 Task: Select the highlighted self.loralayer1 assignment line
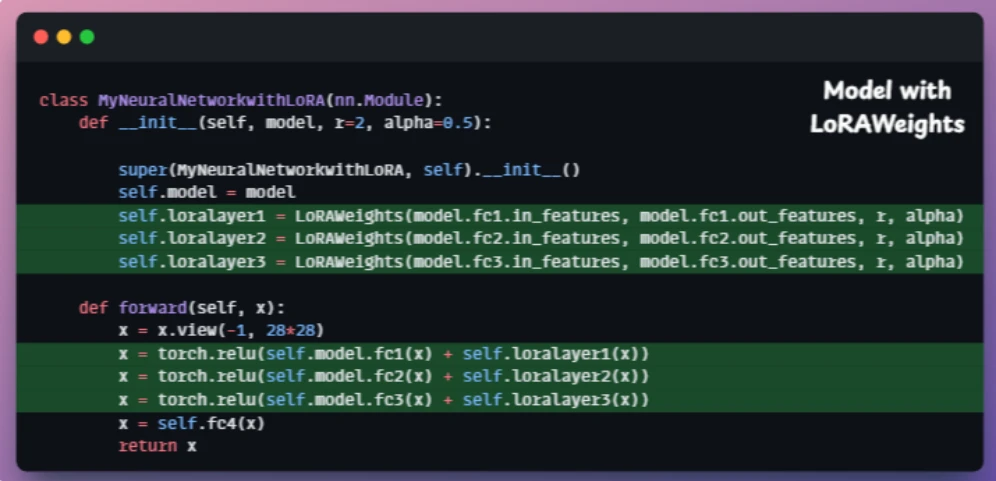coord(500,216)
